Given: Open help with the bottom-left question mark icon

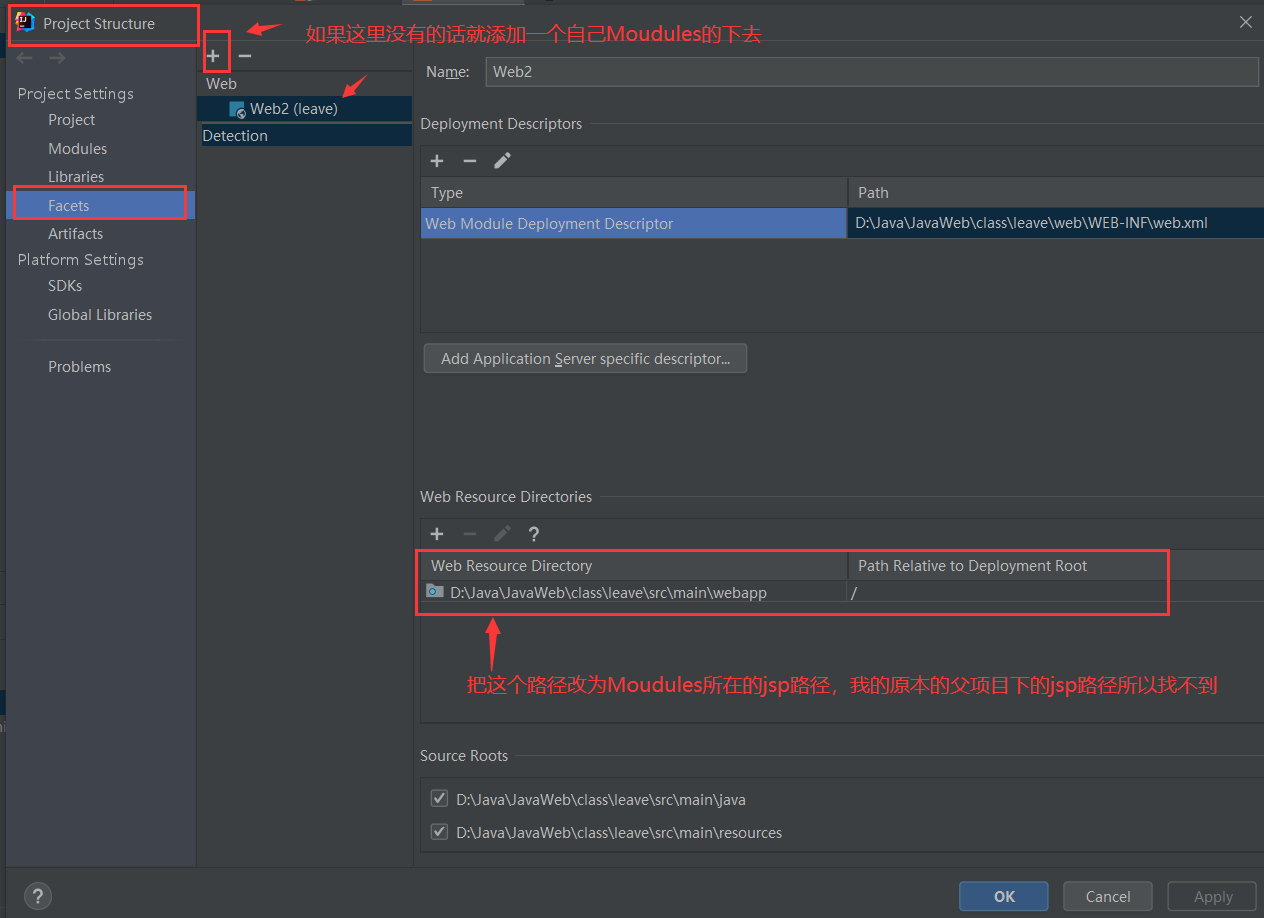Looking at the screenshot, I should pyautogui.click(x=37, y=895).
